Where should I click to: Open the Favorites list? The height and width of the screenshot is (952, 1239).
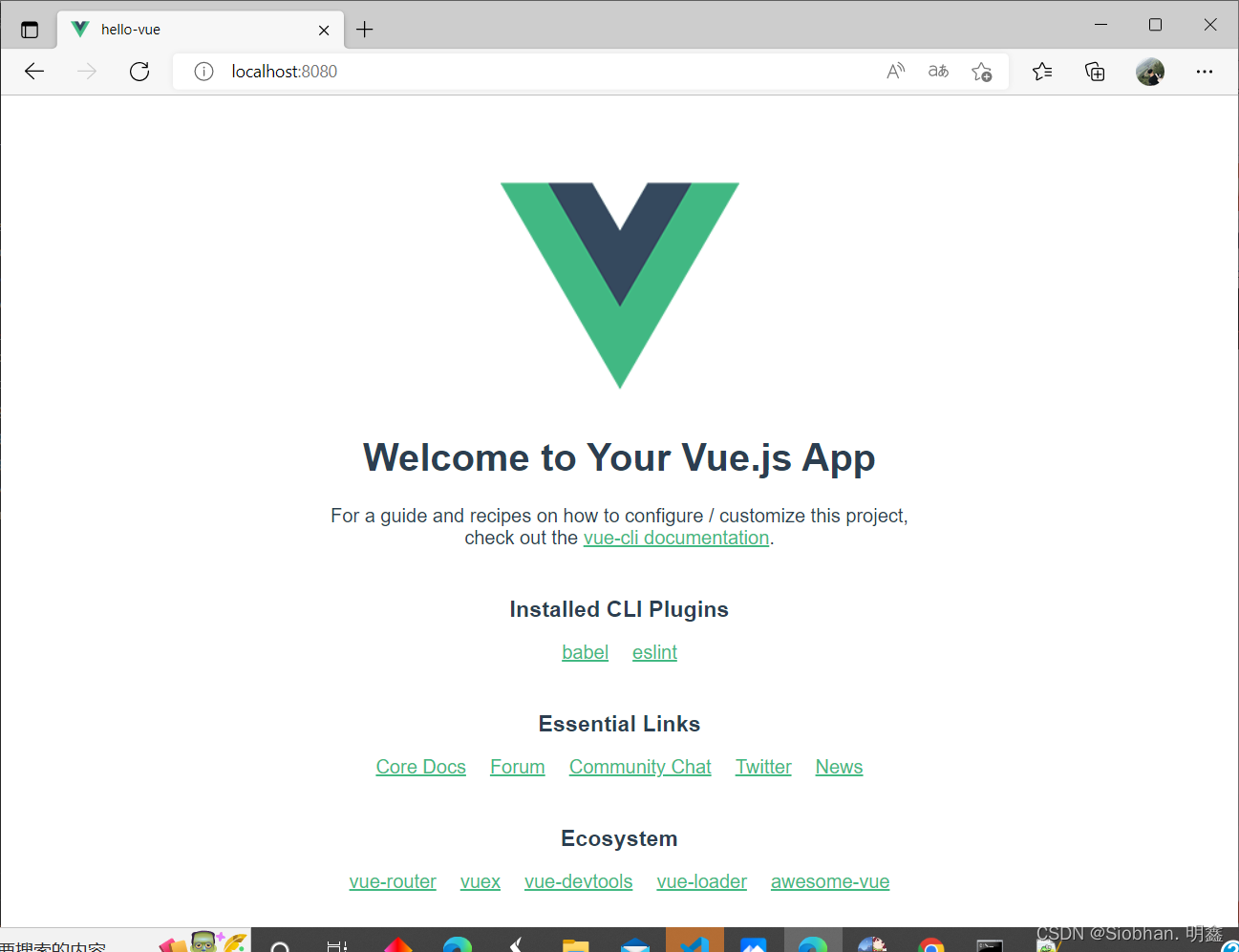tap(1042, 72)
